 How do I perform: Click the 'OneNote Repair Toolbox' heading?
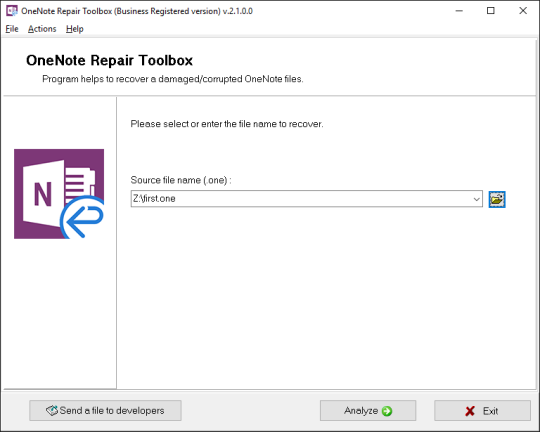[110, 60]
